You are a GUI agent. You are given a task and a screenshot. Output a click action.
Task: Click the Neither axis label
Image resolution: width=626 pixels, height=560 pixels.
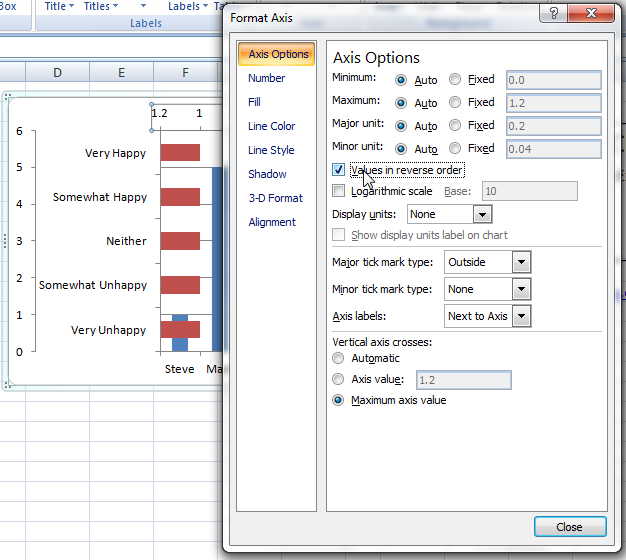[126, 241]
